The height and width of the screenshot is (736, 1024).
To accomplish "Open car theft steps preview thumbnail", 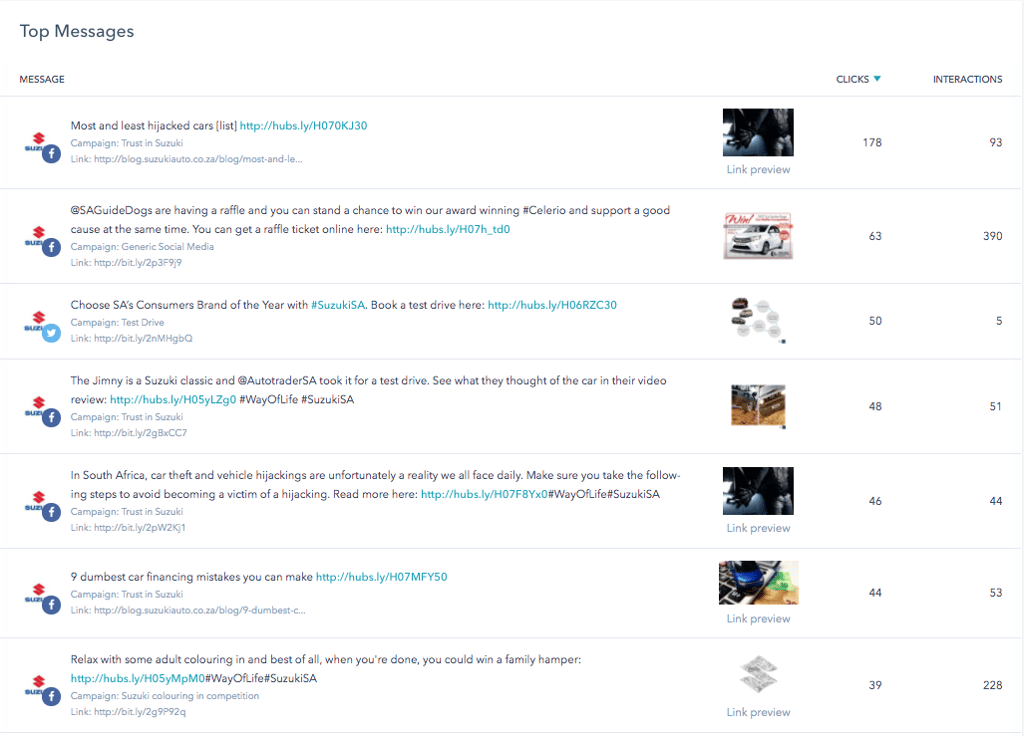I will 758,491.
